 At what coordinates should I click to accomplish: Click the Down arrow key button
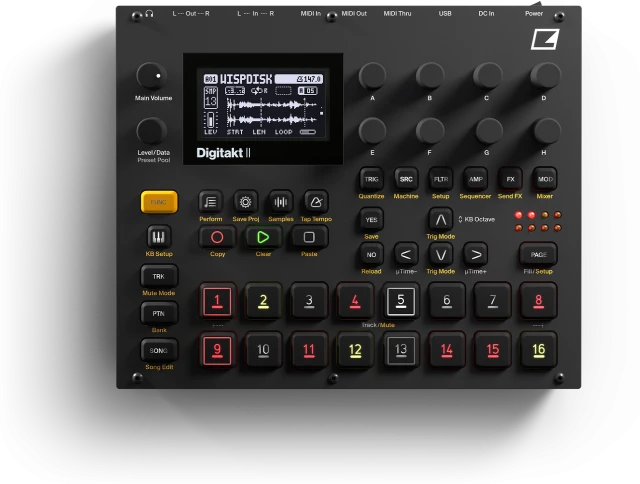[x=441, y=255]
